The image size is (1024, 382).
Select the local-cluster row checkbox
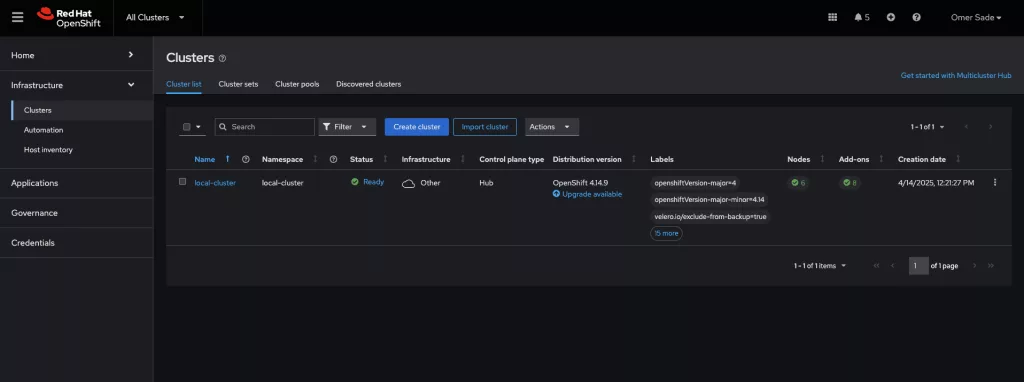(183, 182)
